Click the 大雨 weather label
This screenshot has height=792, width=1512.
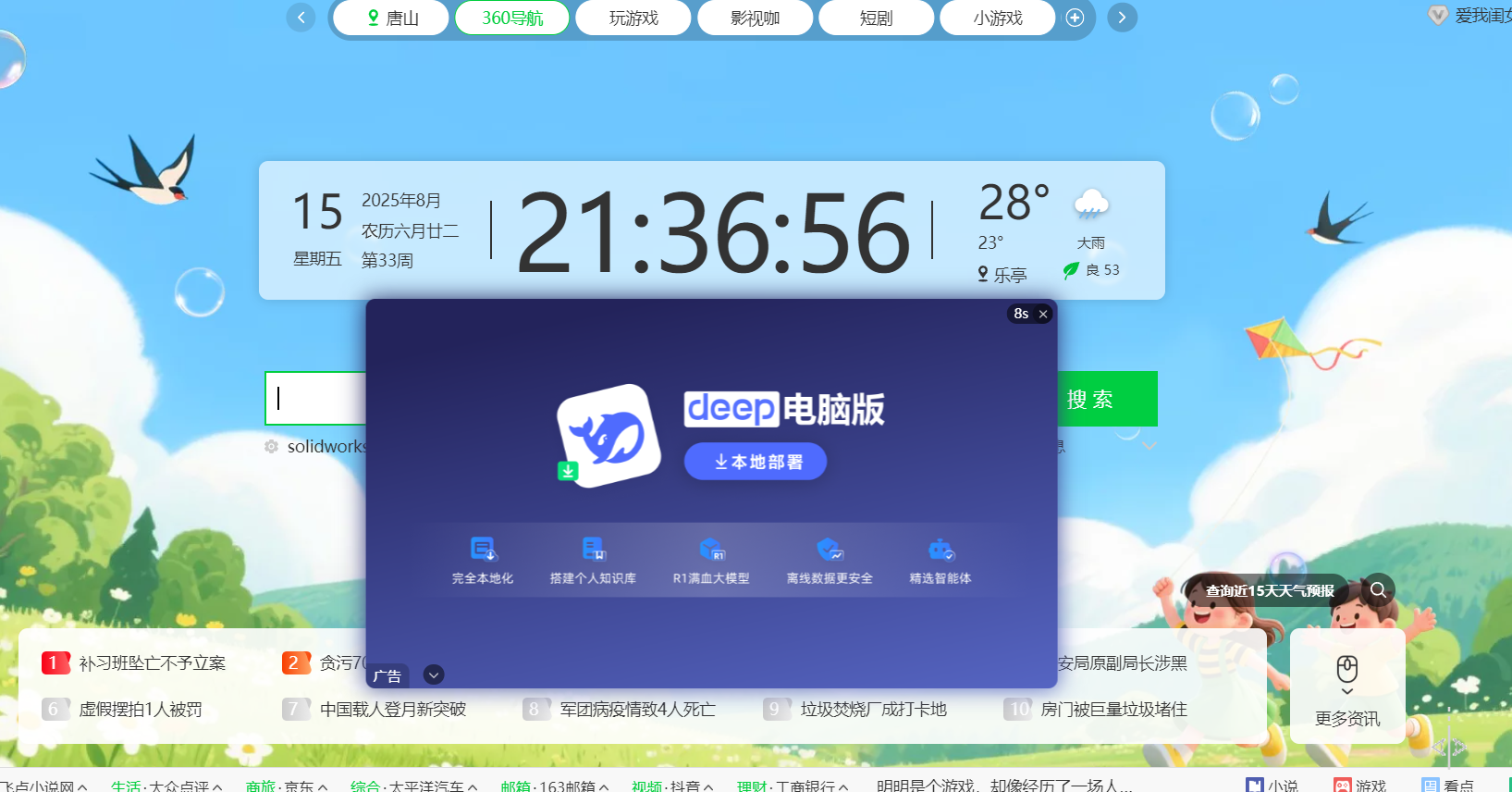coord(1090,243)
